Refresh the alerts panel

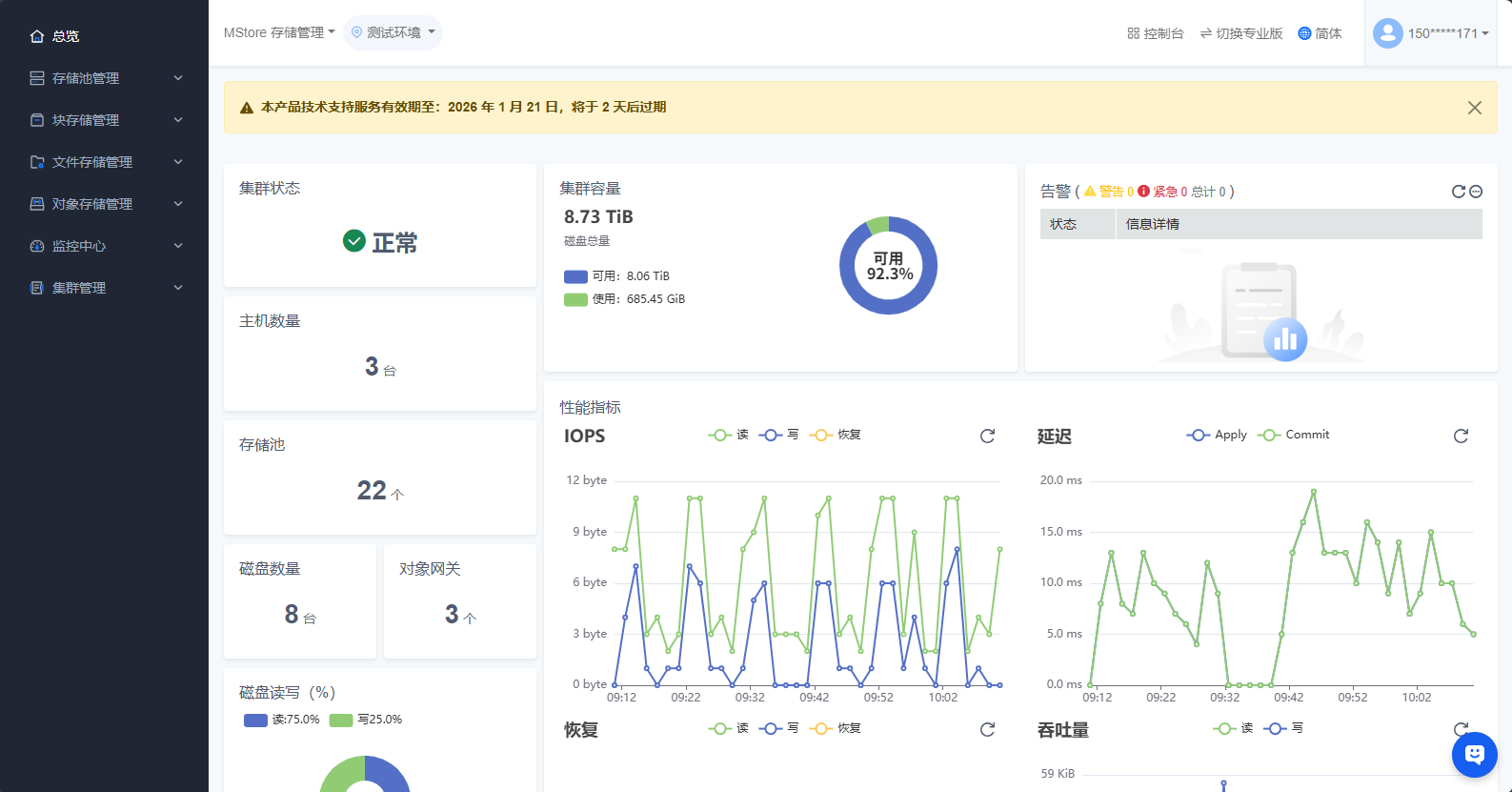pos(1458,192)
